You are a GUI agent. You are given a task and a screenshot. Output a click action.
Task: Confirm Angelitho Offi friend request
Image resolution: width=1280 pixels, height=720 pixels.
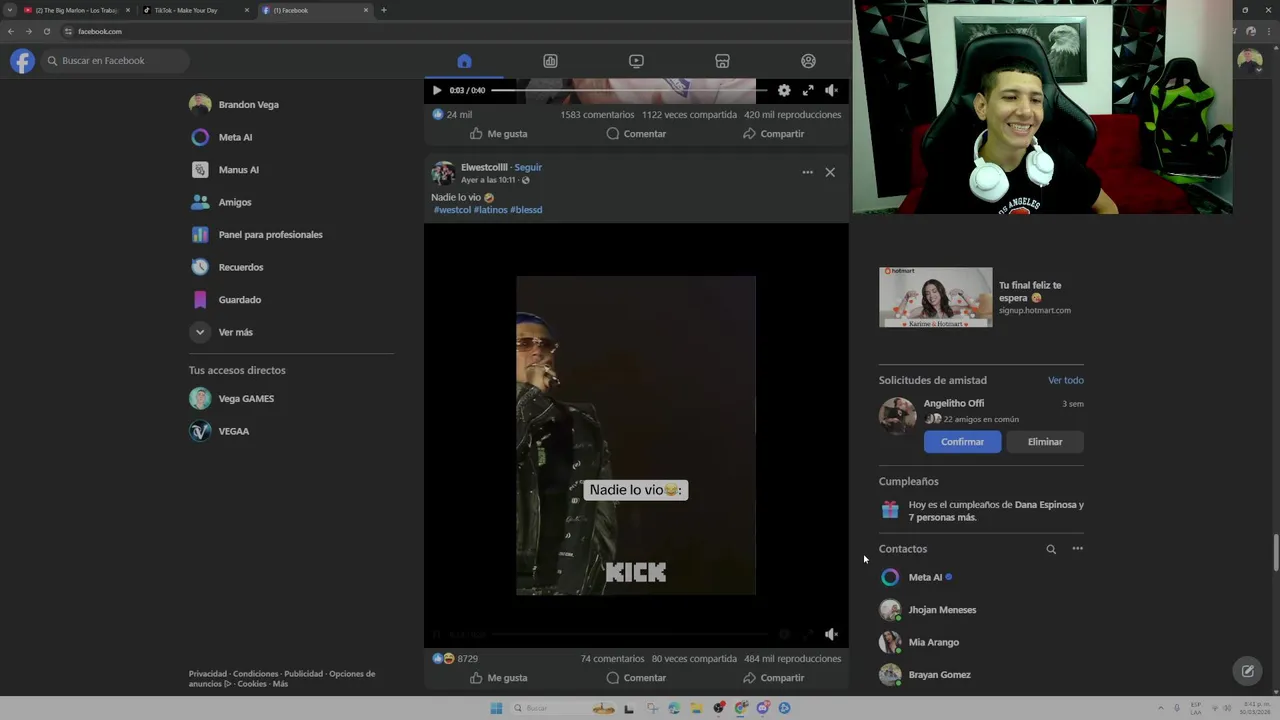coord(962,442)
